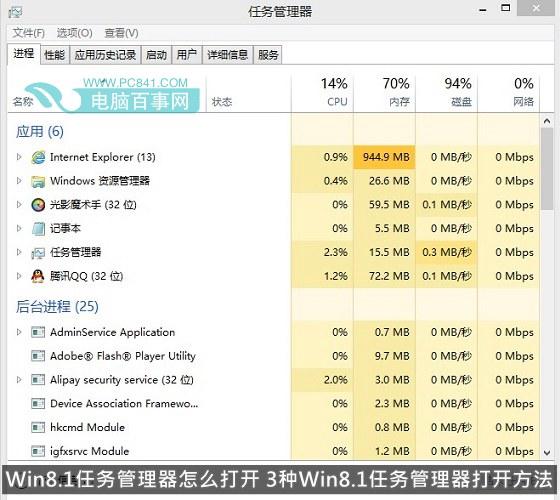Viewport: 560px width, 500px height.
Task: Click the 腾讯QQ penguin icon
Action: tap(38, 276)
